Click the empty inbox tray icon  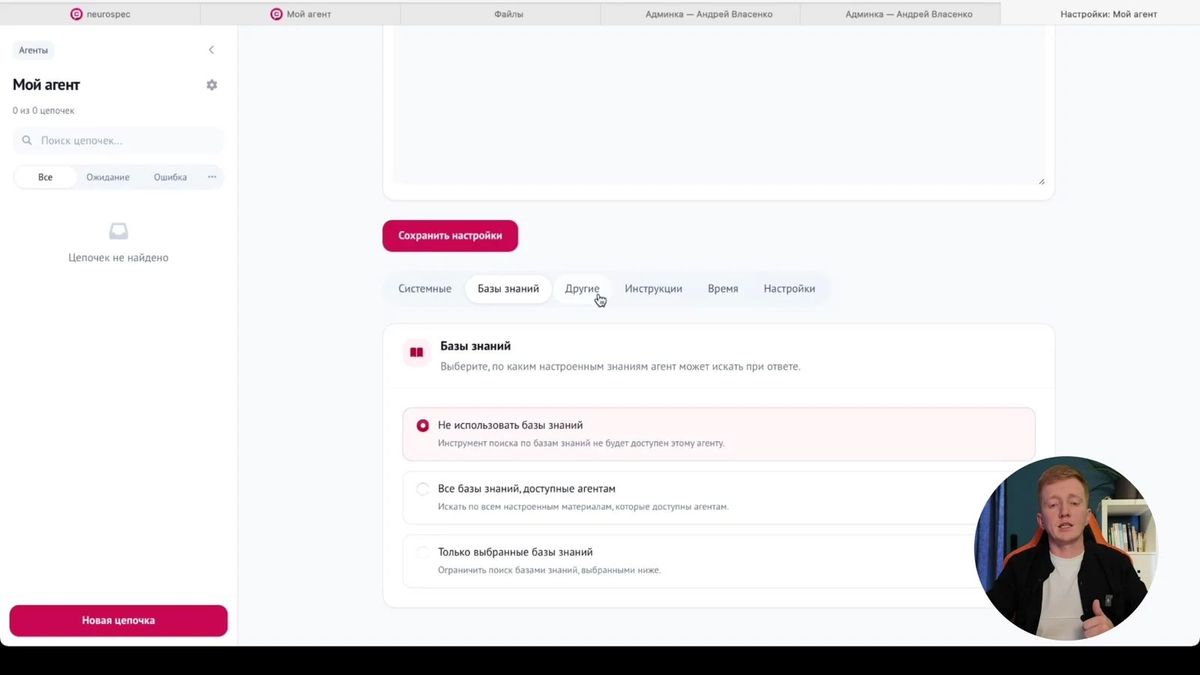tap(118, 231)
